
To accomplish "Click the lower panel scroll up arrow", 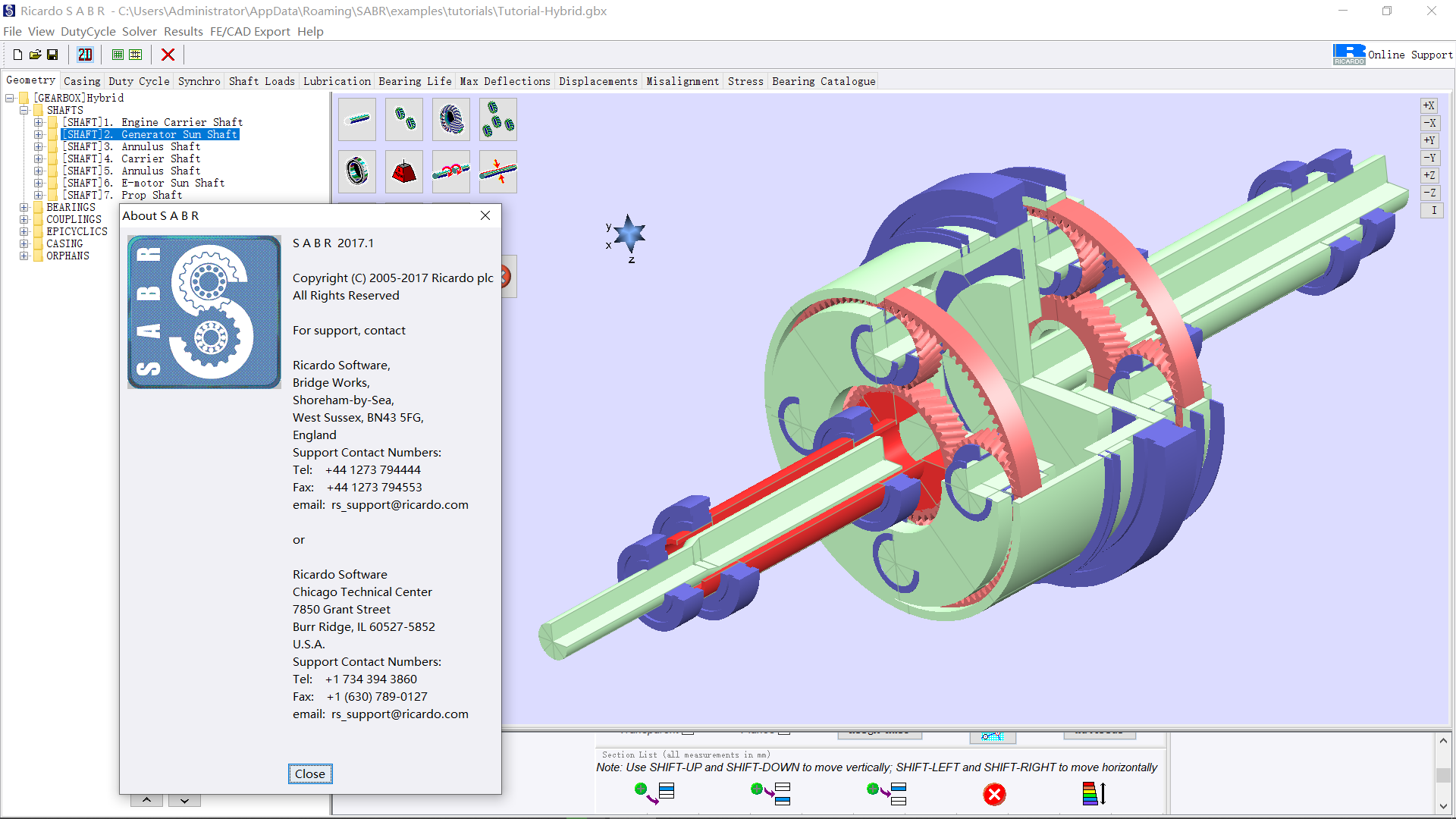I will [1443, 740].
